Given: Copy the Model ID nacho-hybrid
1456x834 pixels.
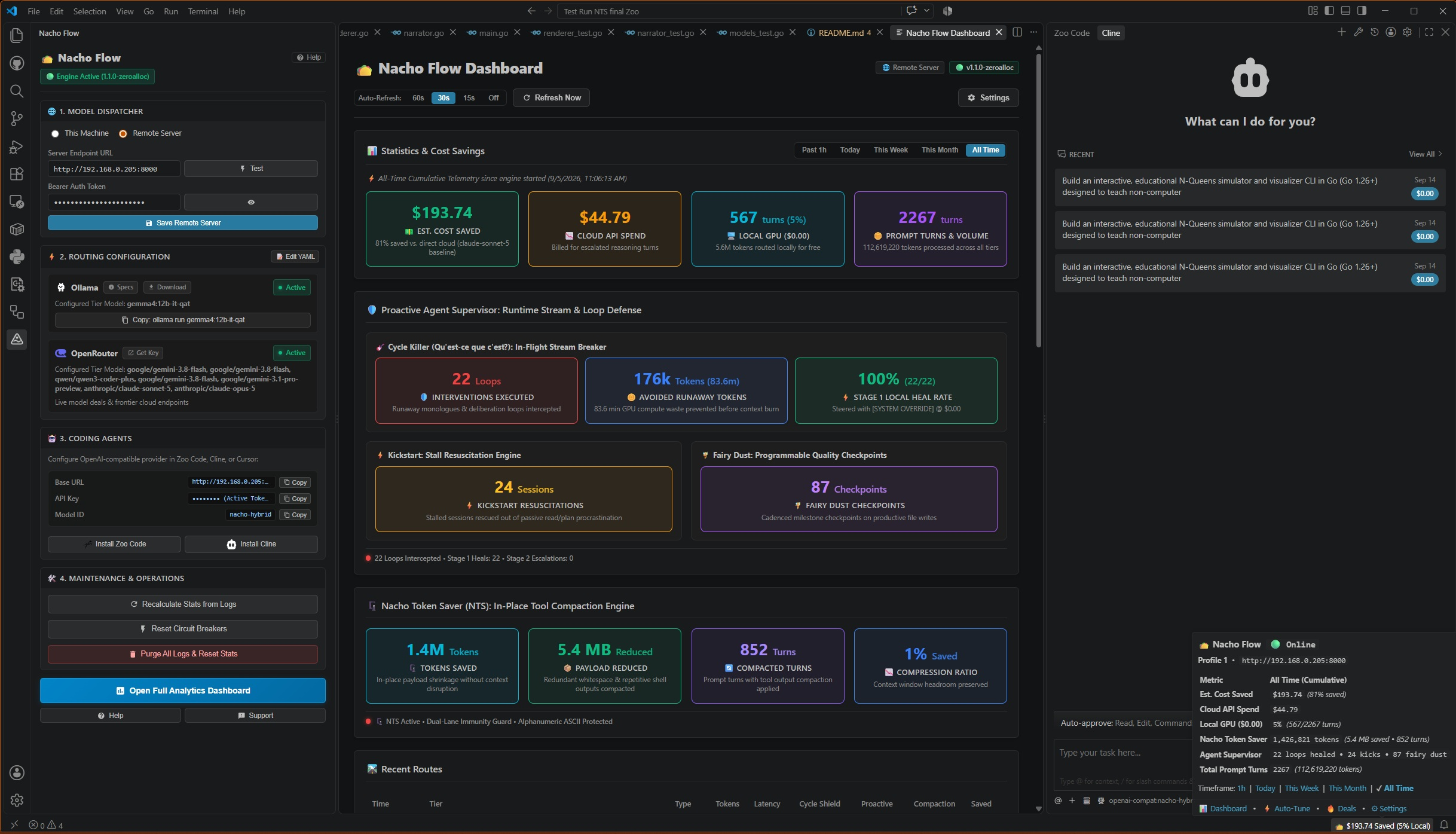Looking at the screenshot, I should point(295,515).
